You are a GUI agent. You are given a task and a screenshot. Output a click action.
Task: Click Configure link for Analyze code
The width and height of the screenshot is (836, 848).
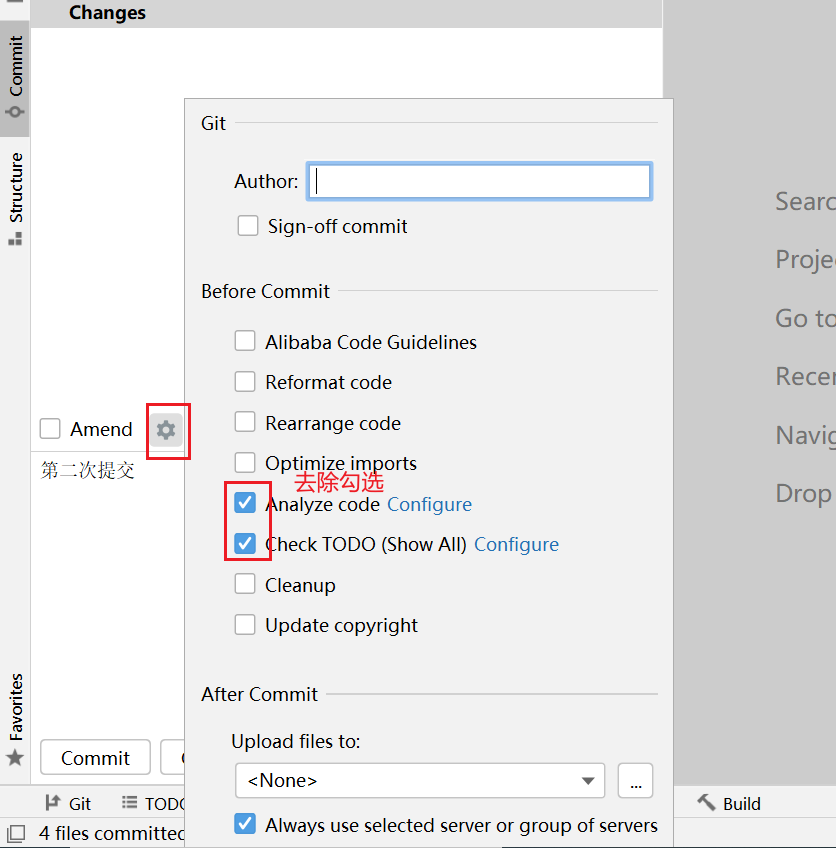(x=429, y=504)
